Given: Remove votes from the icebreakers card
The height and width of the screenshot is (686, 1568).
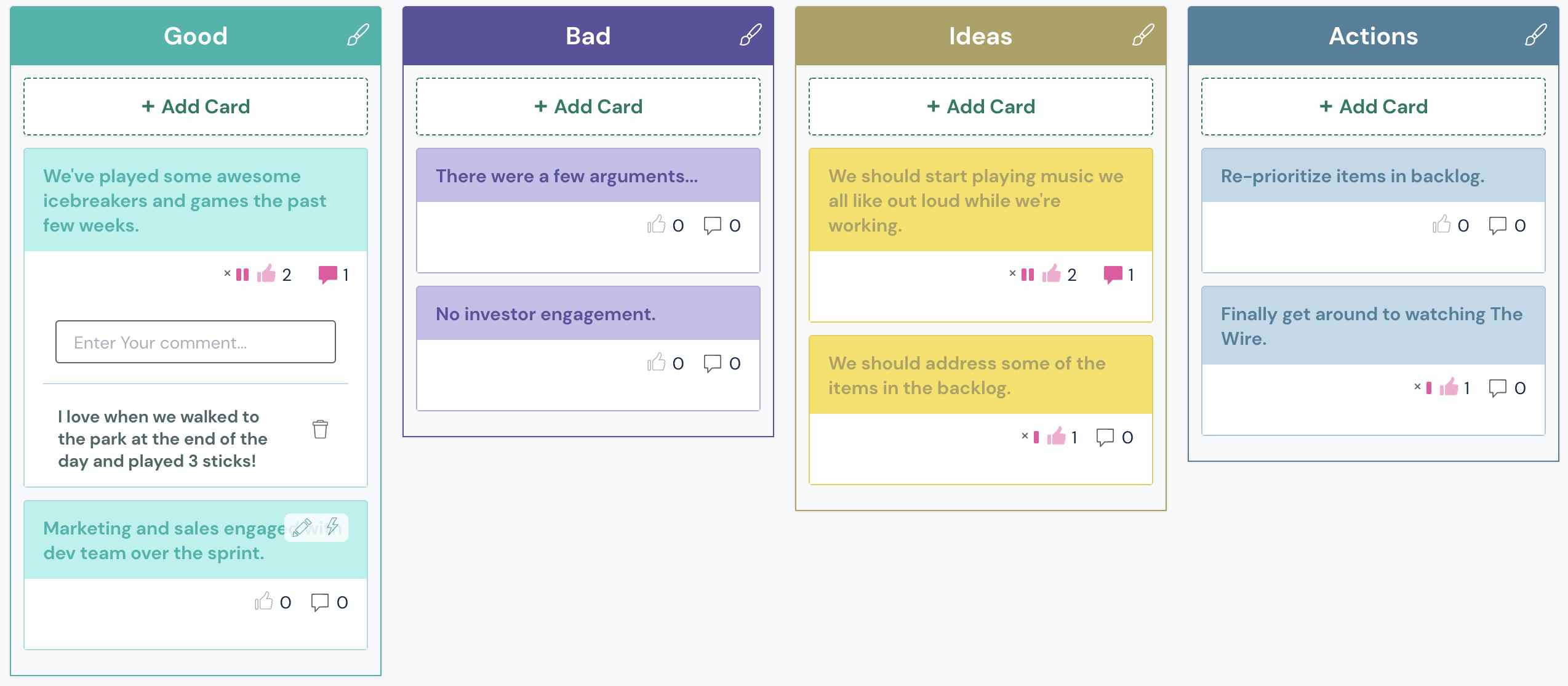Looking at the screenshot, I should (227, 273).
